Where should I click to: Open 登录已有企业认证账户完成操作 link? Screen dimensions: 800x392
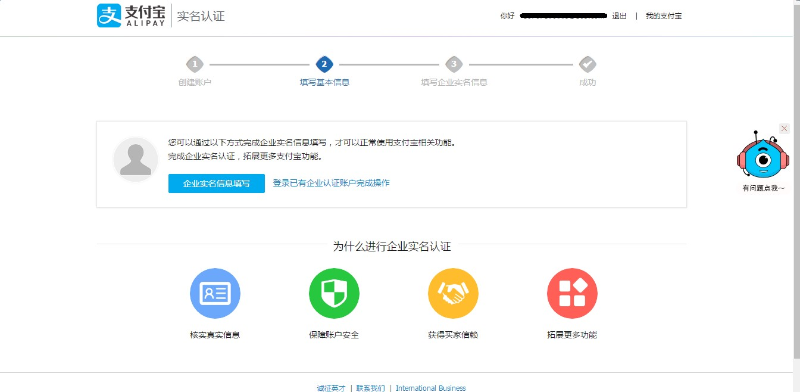tap(331, 183)
